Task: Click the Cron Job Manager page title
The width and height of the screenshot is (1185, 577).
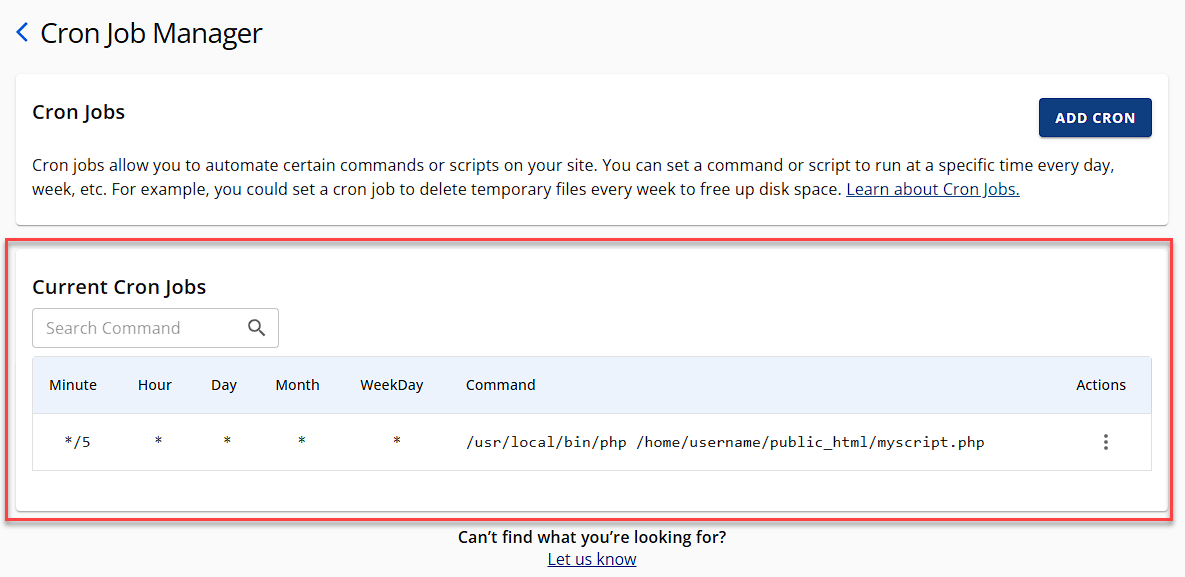Action: (151, 33)
